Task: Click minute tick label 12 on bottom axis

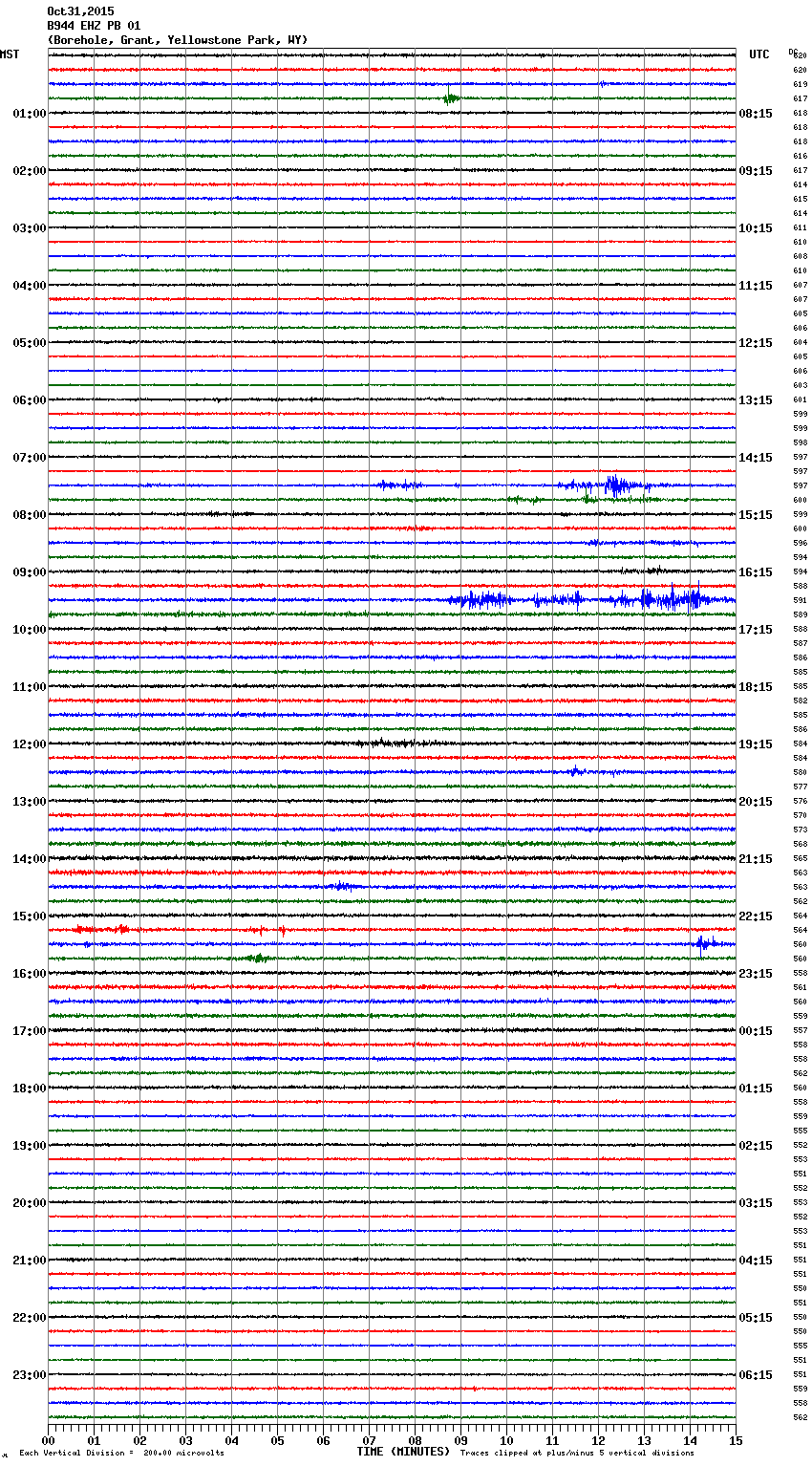Action: (598, 1440)
